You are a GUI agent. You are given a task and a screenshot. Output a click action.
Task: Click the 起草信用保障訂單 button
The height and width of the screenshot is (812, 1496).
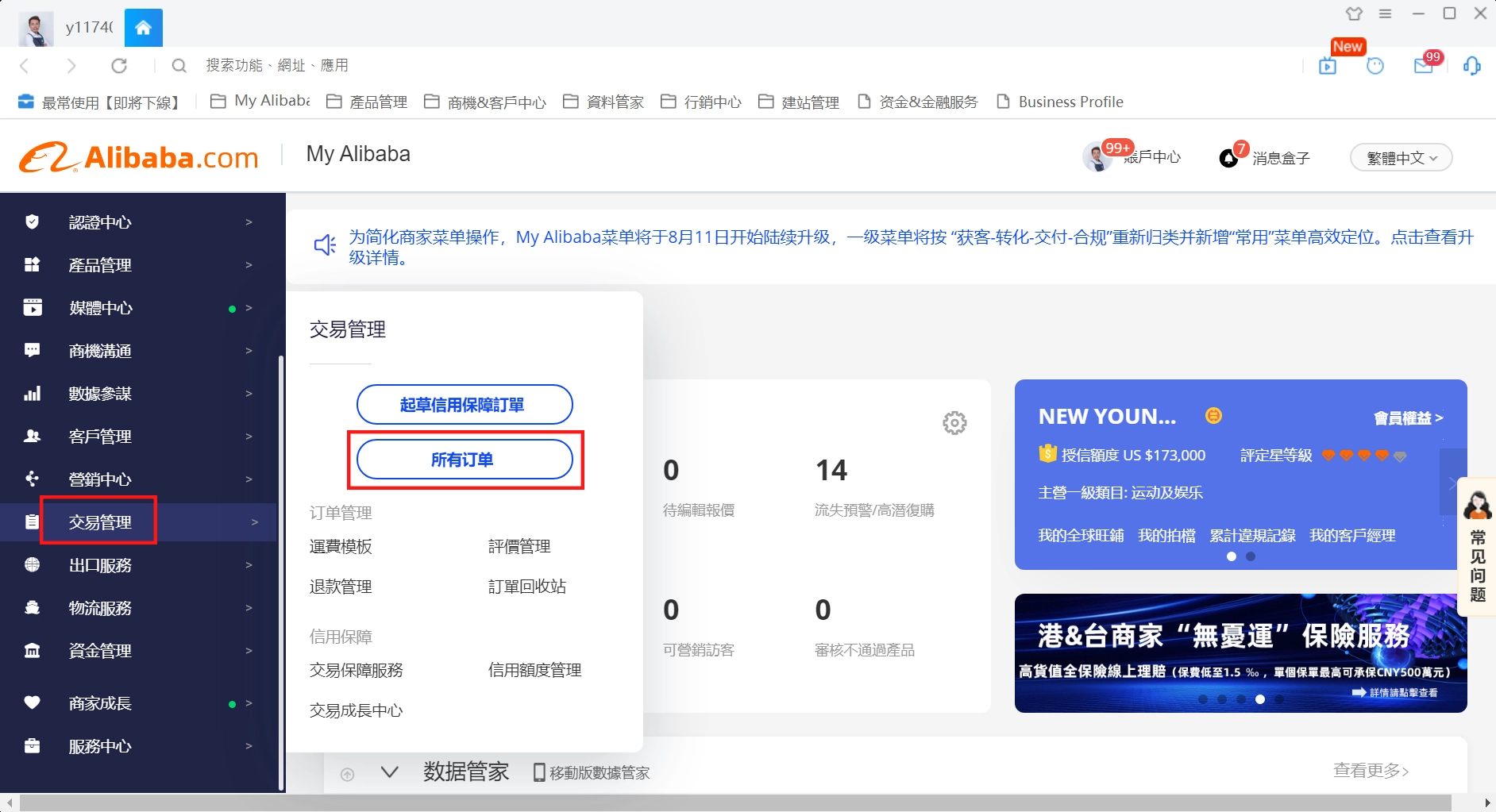[x=465, y=405]
